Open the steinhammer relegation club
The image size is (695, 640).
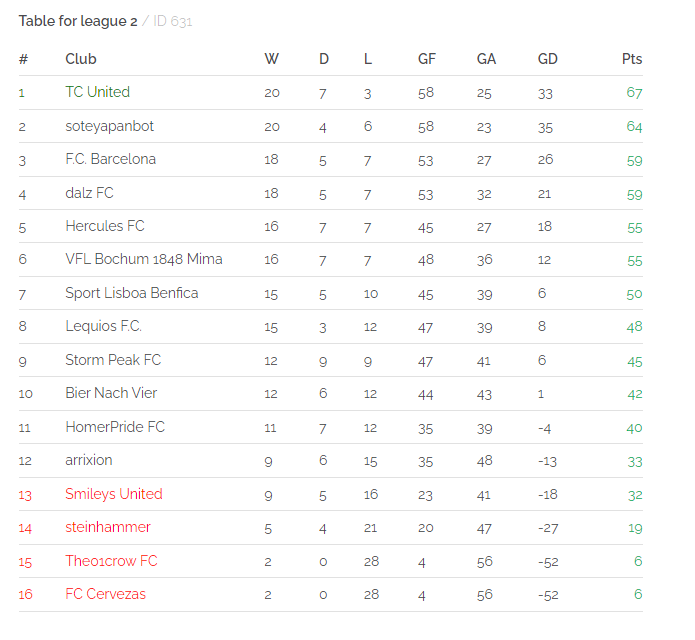108,527
